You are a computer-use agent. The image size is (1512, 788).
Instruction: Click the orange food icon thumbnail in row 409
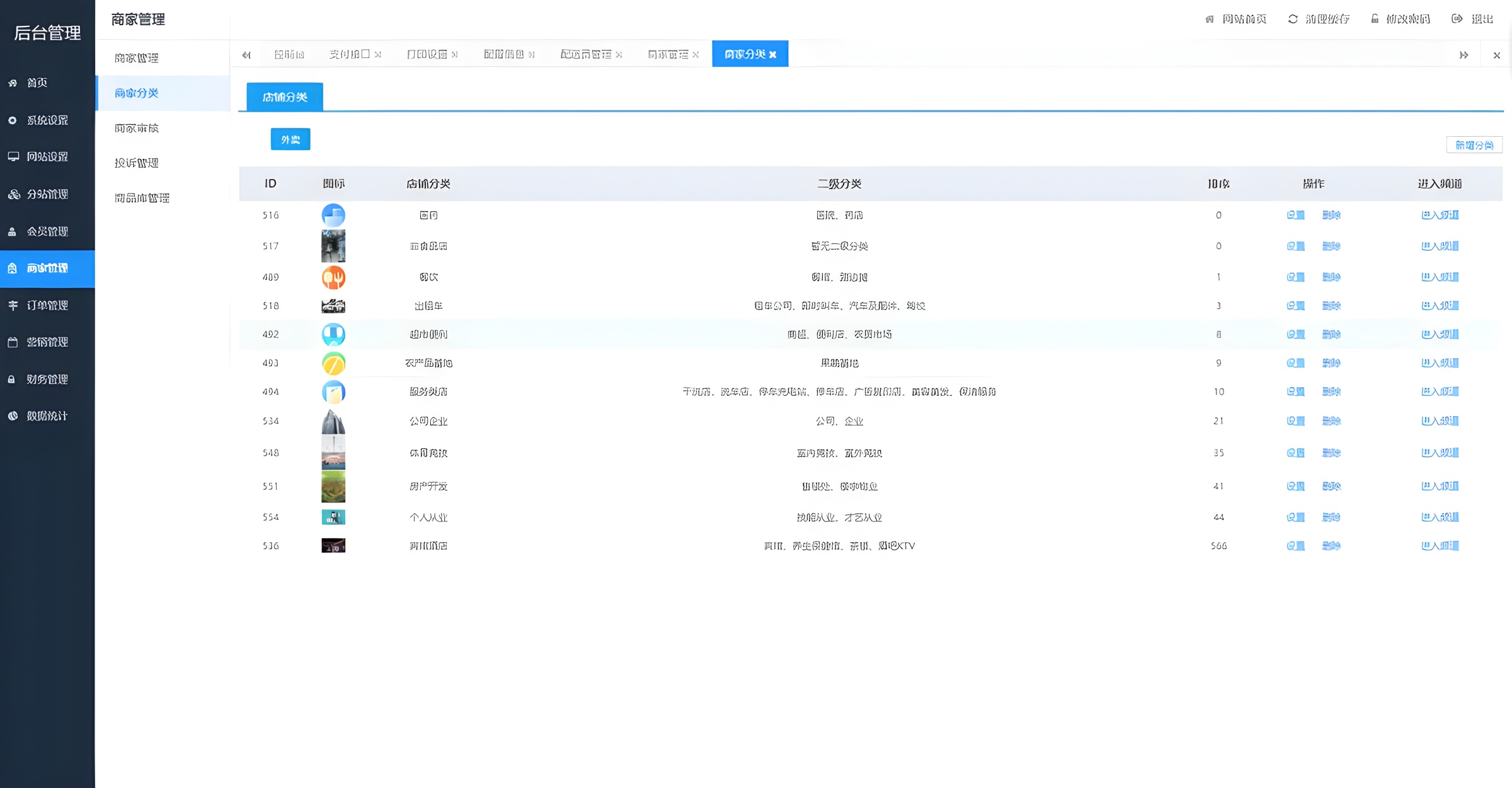(x=333, y=277)
